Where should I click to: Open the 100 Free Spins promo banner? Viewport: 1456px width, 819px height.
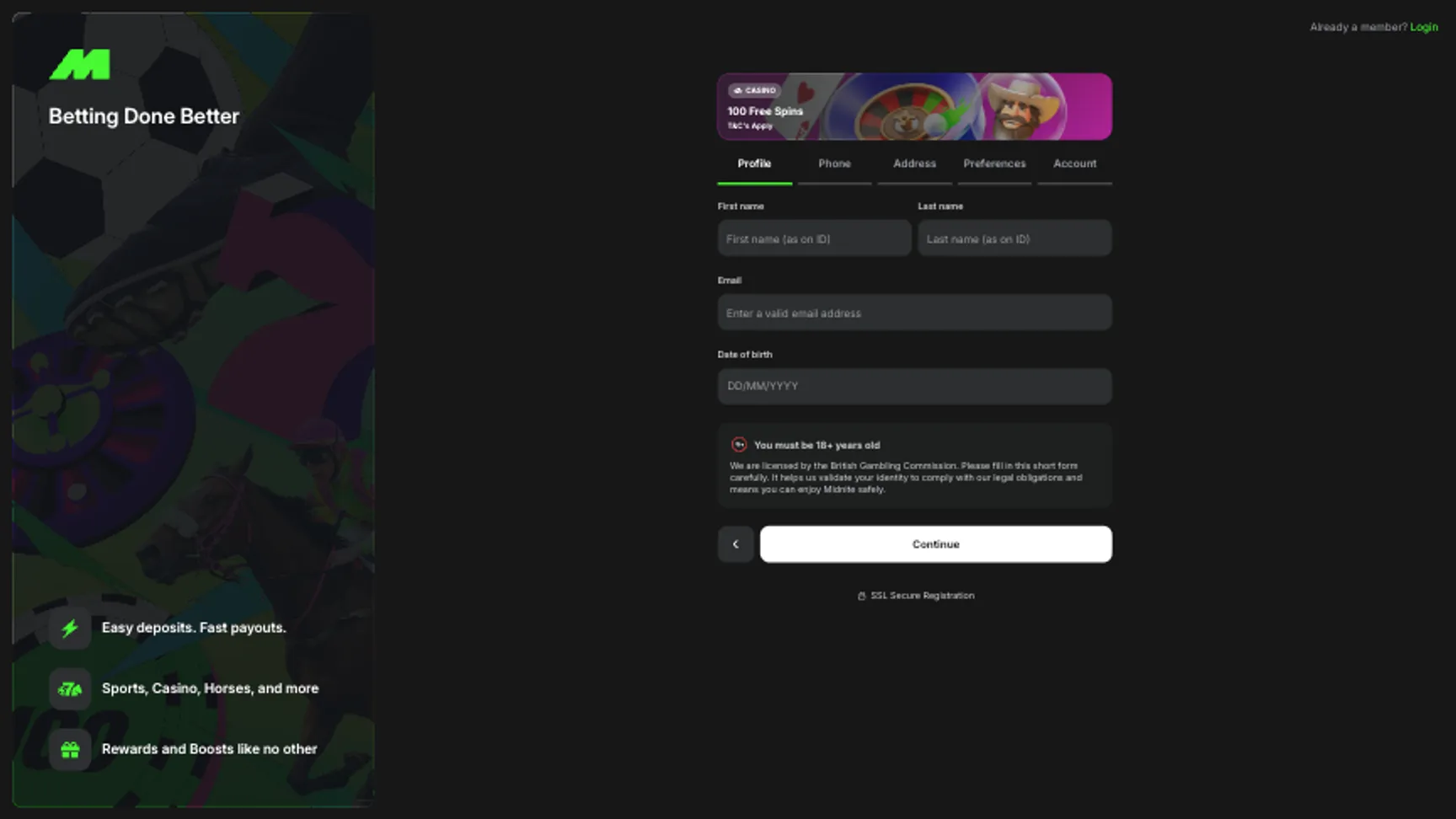coord(914,106)
